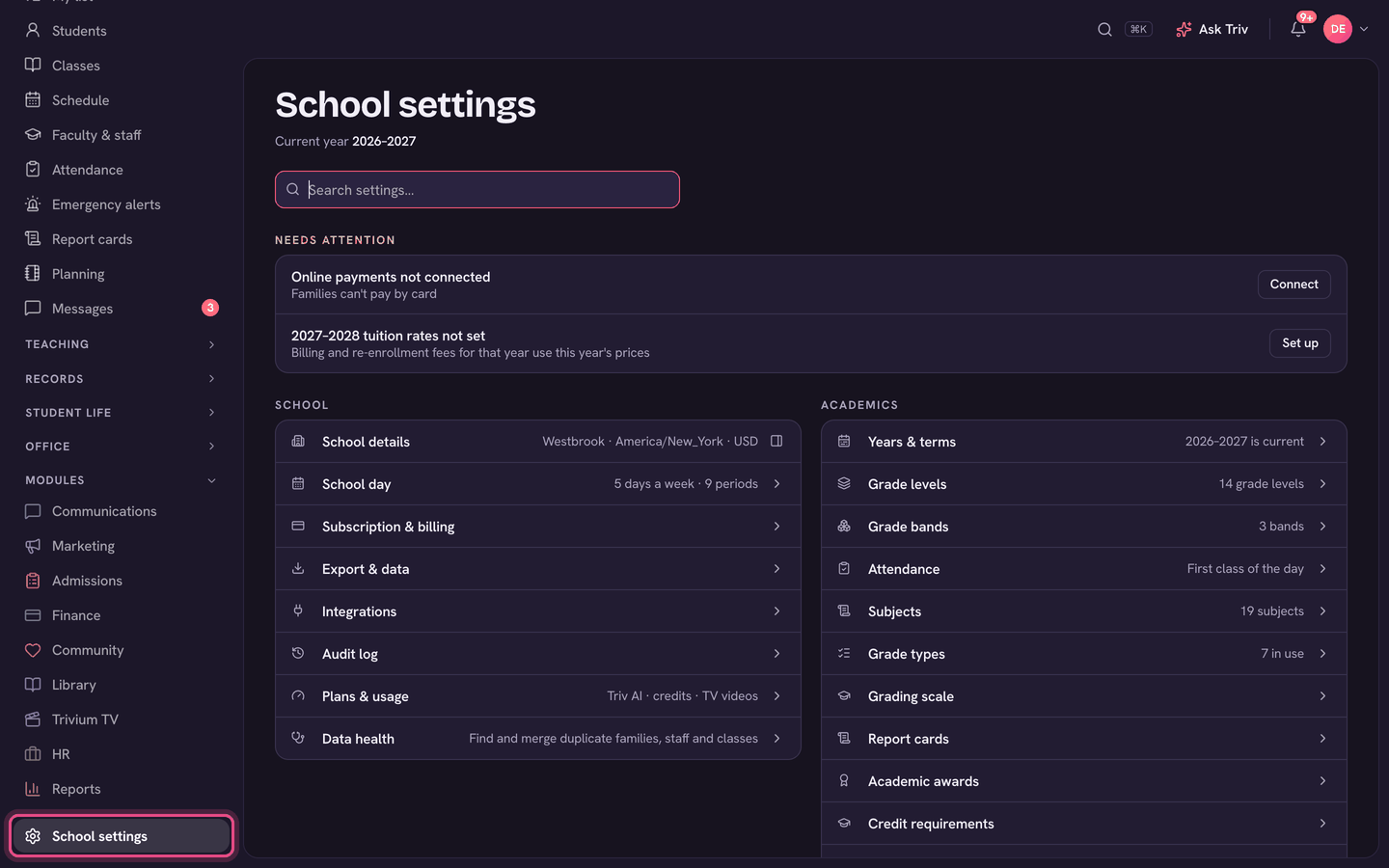Click the Trivium TV icon in sidebar

[x=33, y=719]
